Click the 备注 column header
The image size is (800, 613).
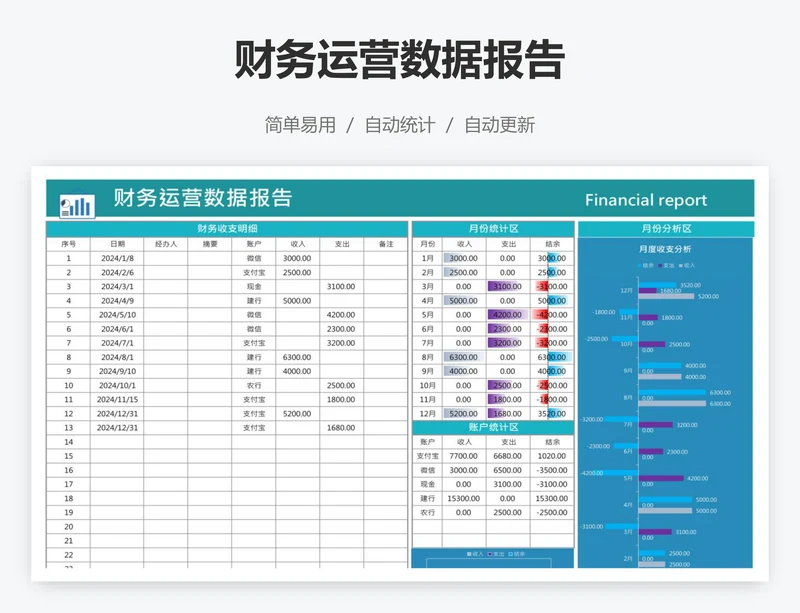pos(386,244)
